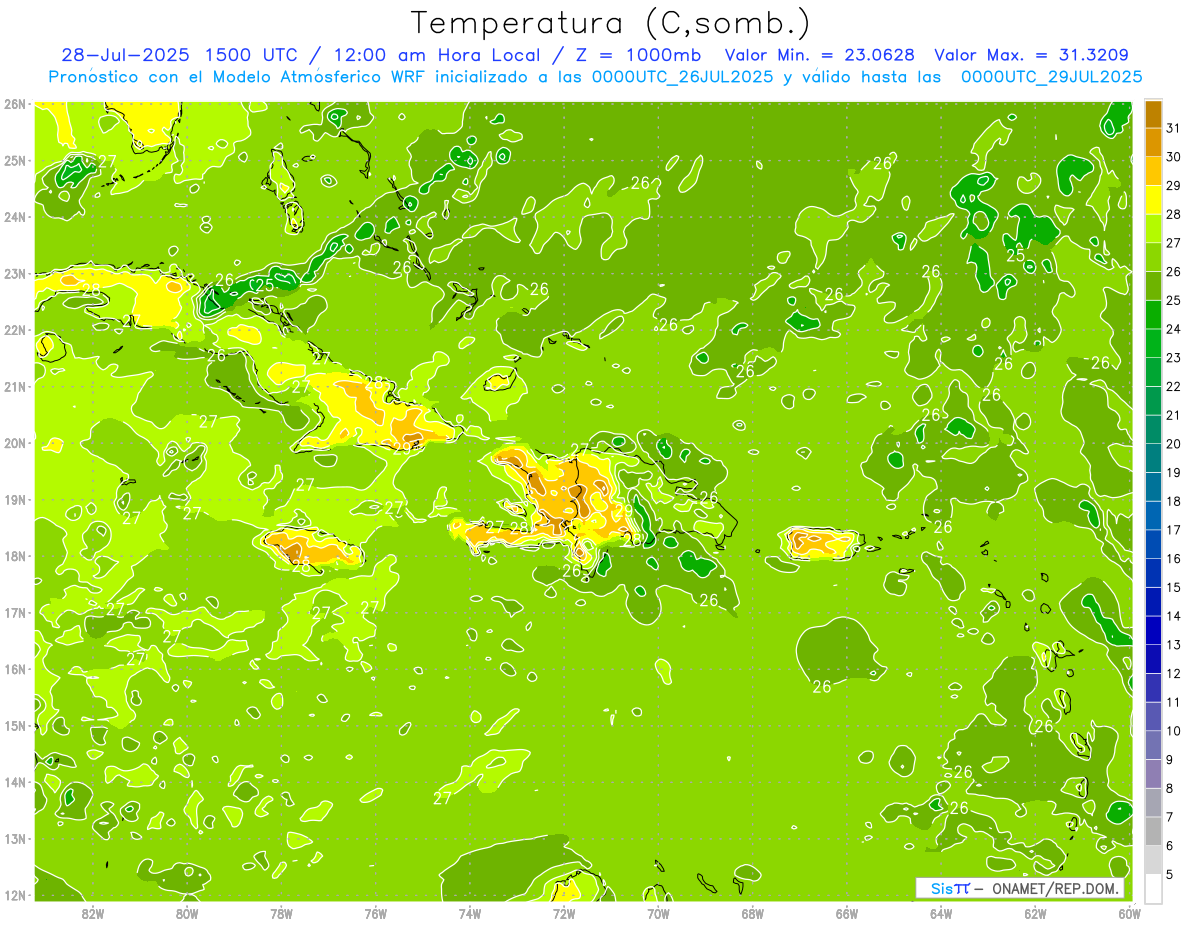Click the yellow swatch between 28 and 29 on the color scale
The height and width of the screenshot is (927, 1200).
[x=1153, y=199]
